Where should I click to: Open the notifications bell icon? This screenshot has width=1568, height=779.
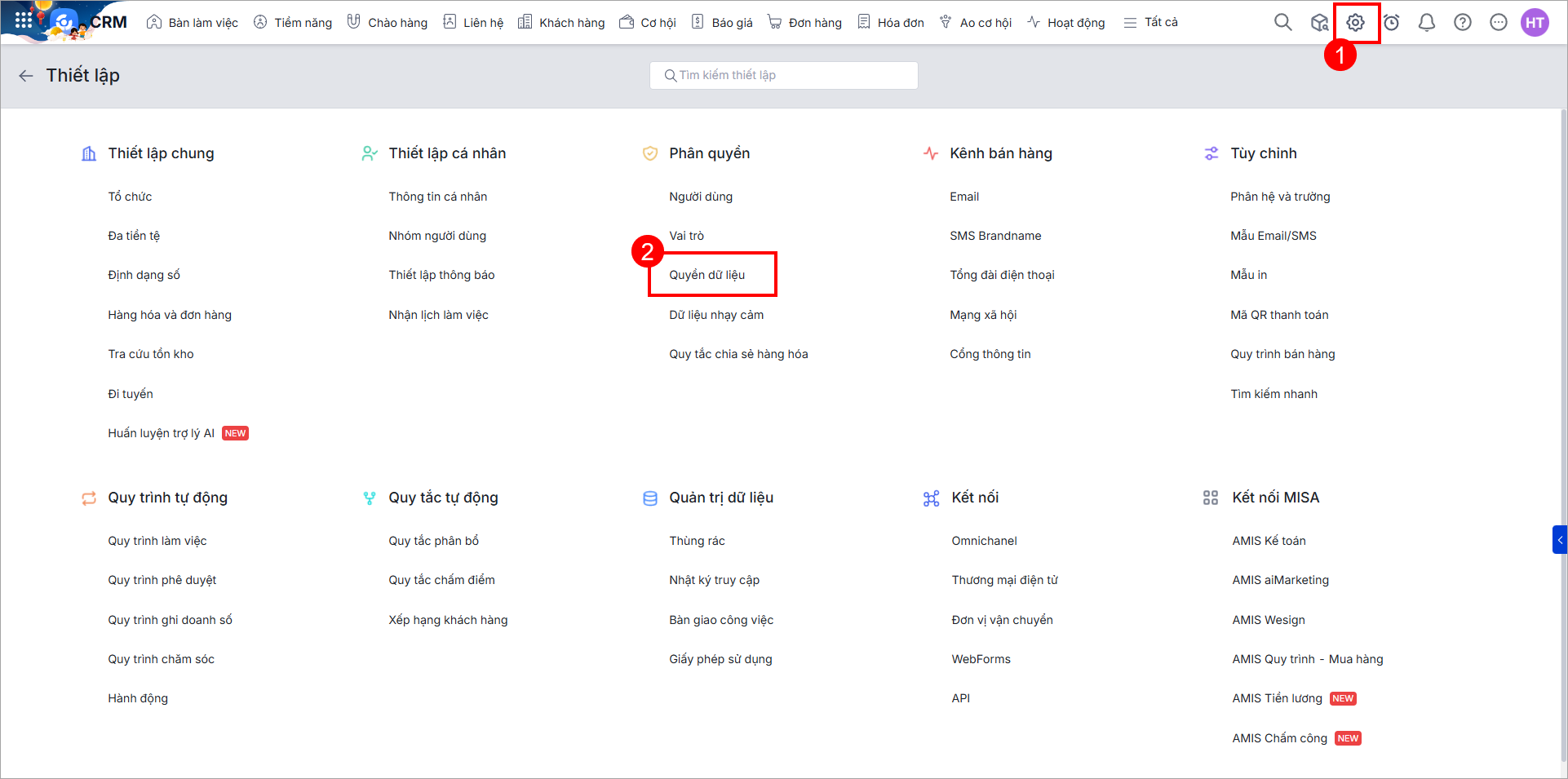(1426, 23)
